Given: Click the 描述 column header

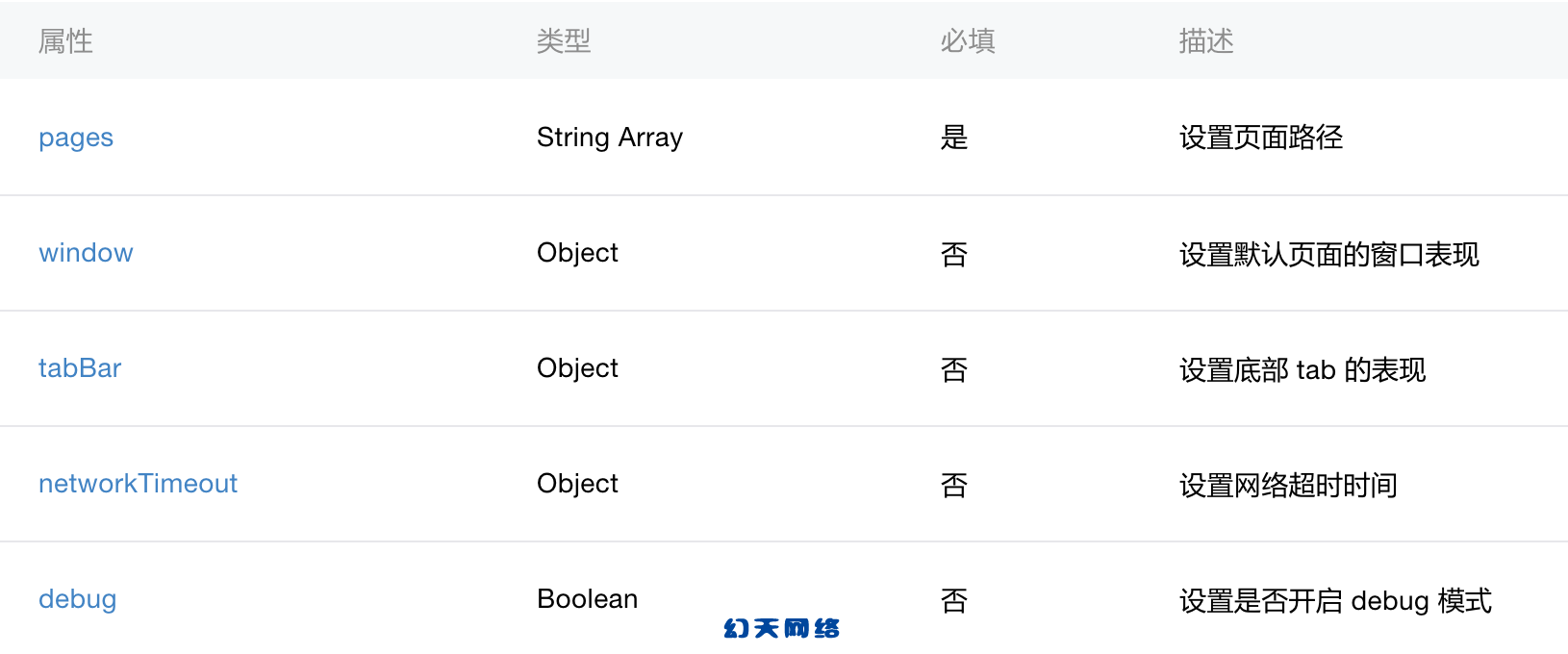Looking at the screenshot, I should [1206, 41].
